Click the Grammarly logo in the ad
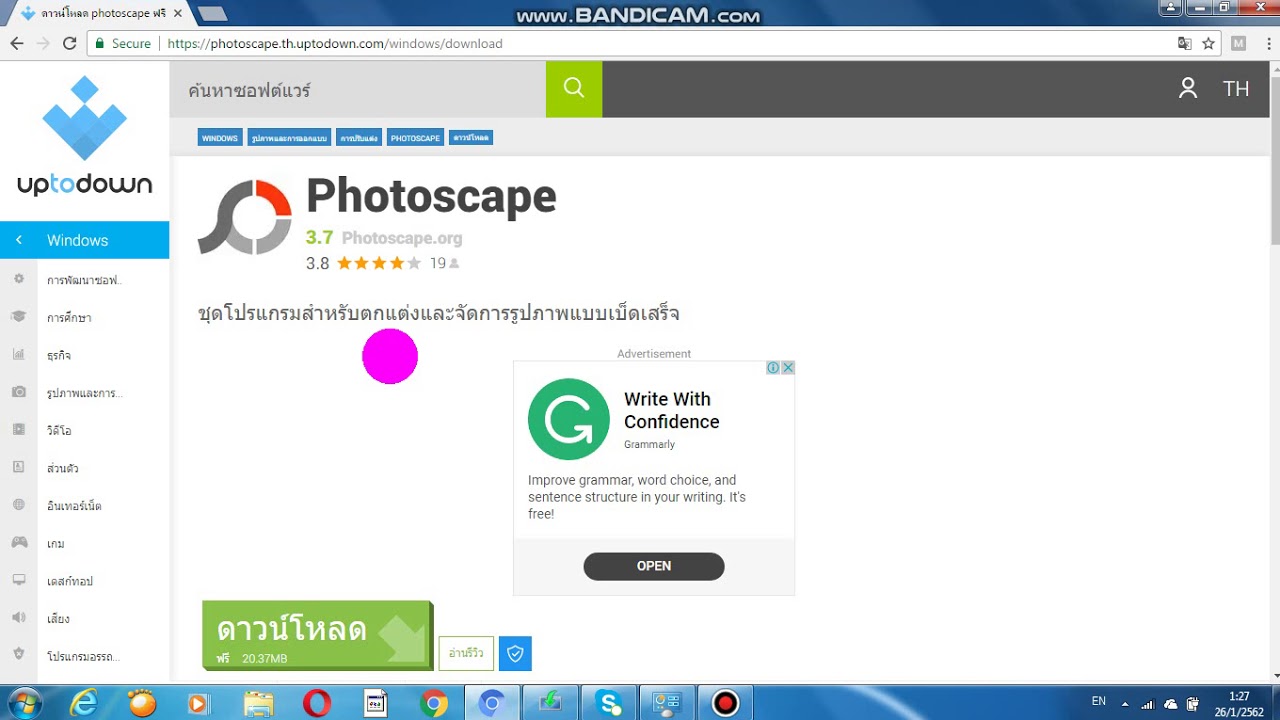 pos(569,419)
